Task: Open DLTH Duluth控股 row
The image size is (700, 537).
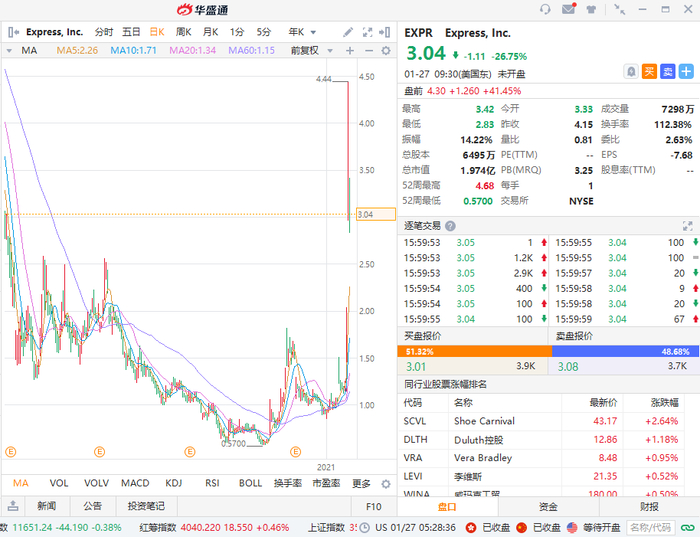Action: tap(541, 440)
